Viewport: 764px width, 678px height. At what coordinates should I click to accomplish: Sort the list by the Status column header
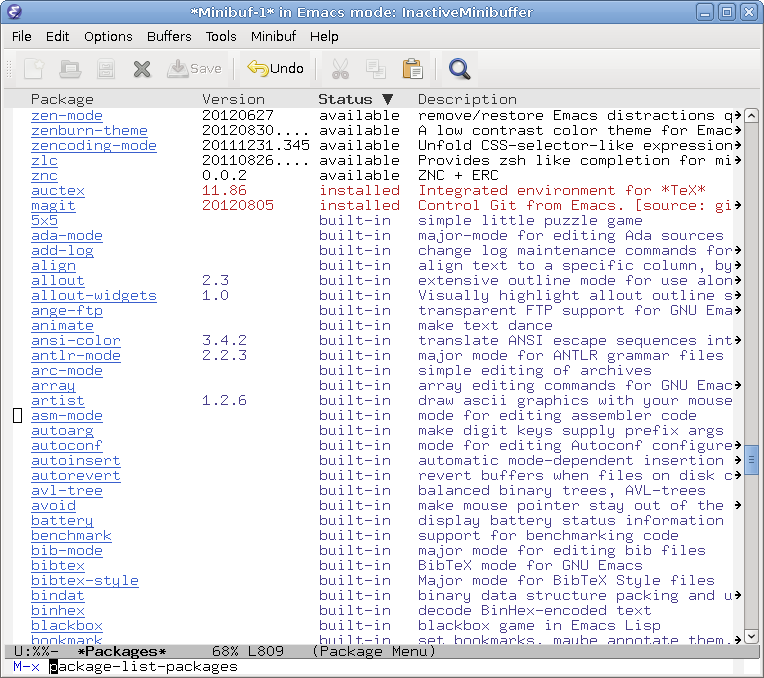[x=345, y=99]
